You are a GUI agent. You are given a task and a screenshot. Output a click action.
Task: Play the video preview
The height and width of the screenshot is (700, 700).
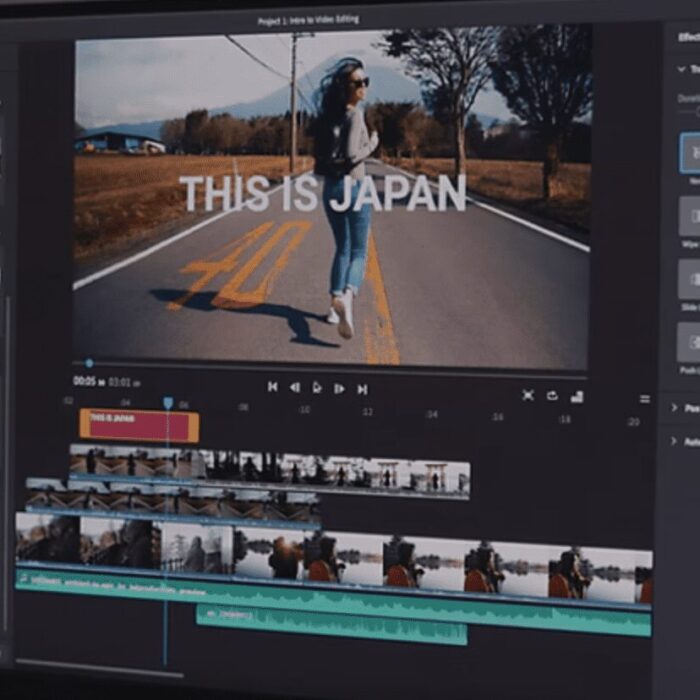(317, 388)
